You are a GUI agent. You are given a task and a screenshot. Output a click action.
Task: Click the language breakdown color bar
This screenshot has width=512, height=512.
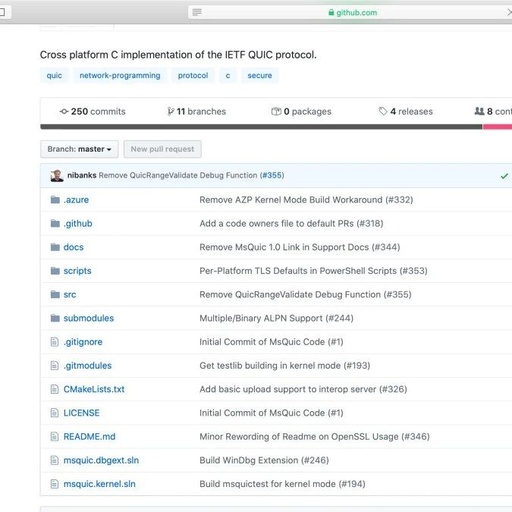click(276, 127)
